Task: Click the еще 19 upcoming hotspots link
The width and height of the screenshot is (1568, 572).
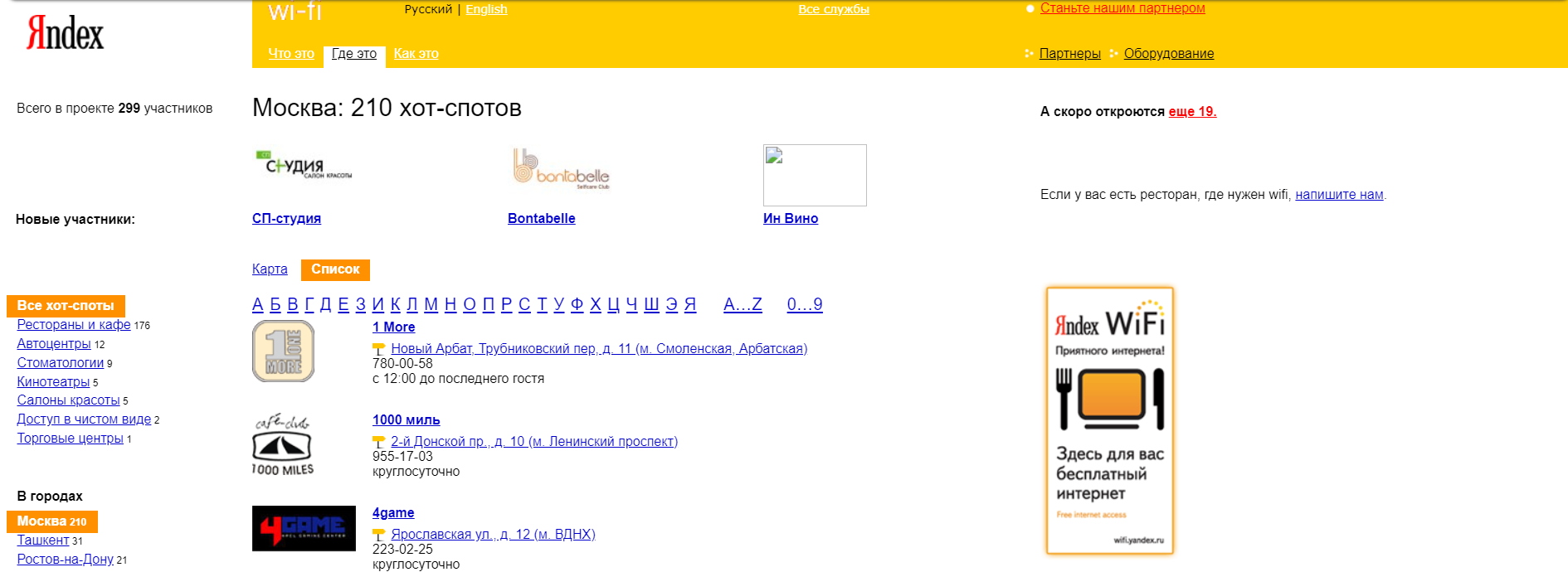Action: pos(1193,111)
